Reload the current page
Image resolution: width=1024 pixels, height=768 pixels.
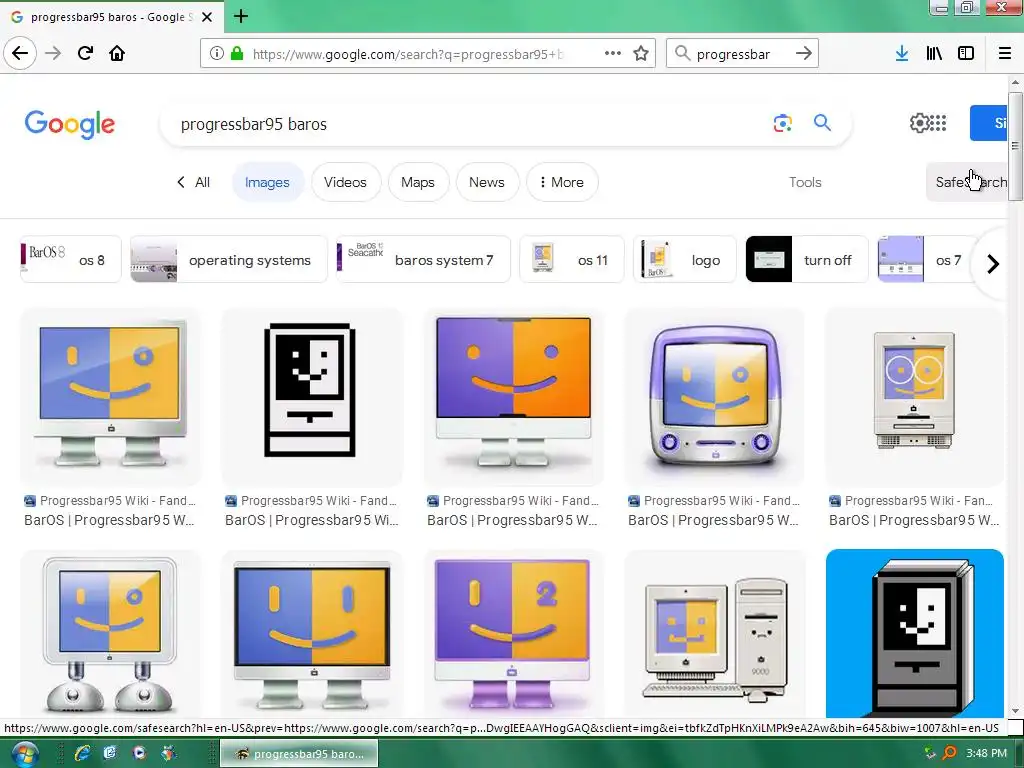(x=85, y=53)
